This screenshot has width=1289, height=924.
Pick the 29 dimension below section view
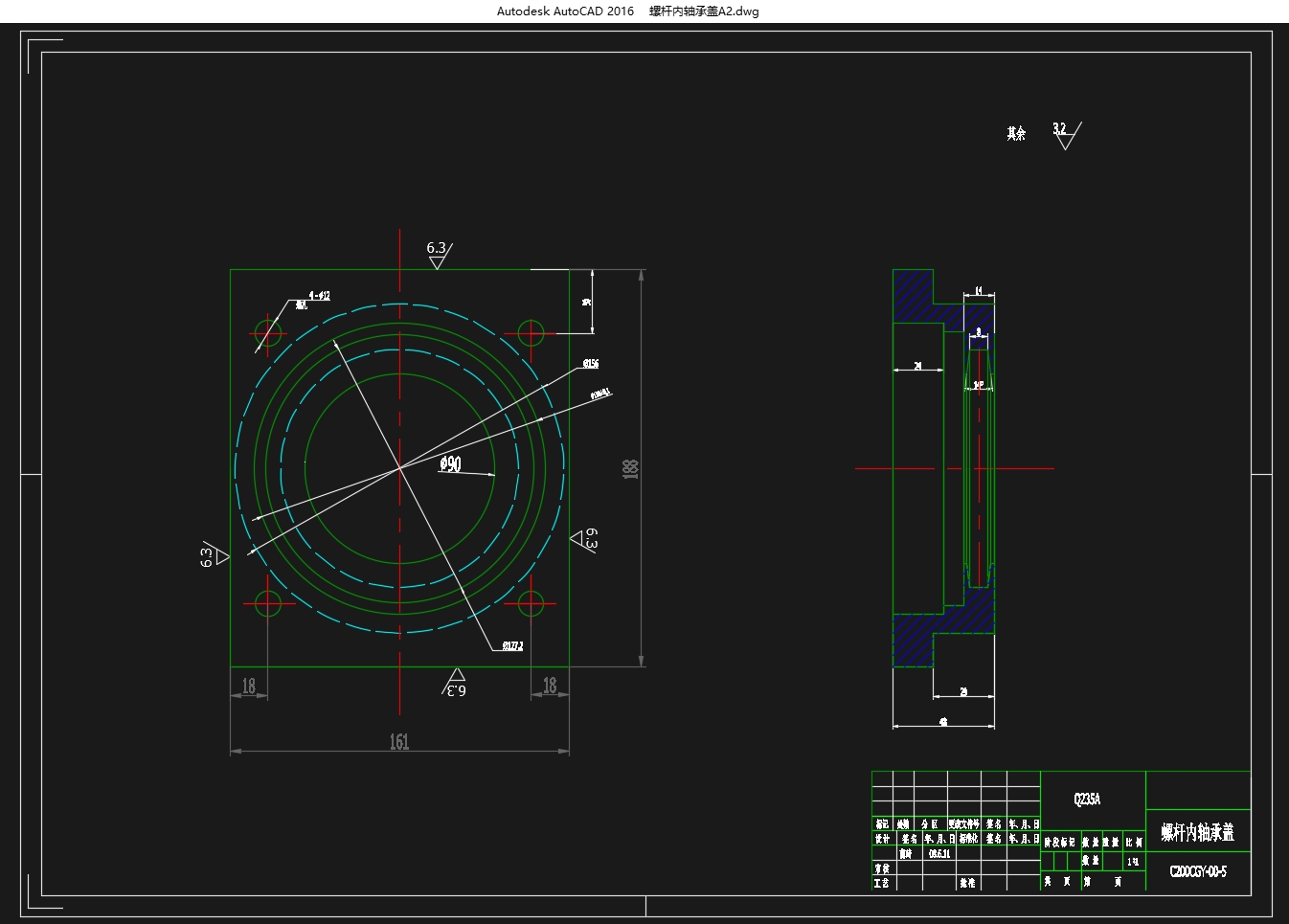(x=963, y=691)
